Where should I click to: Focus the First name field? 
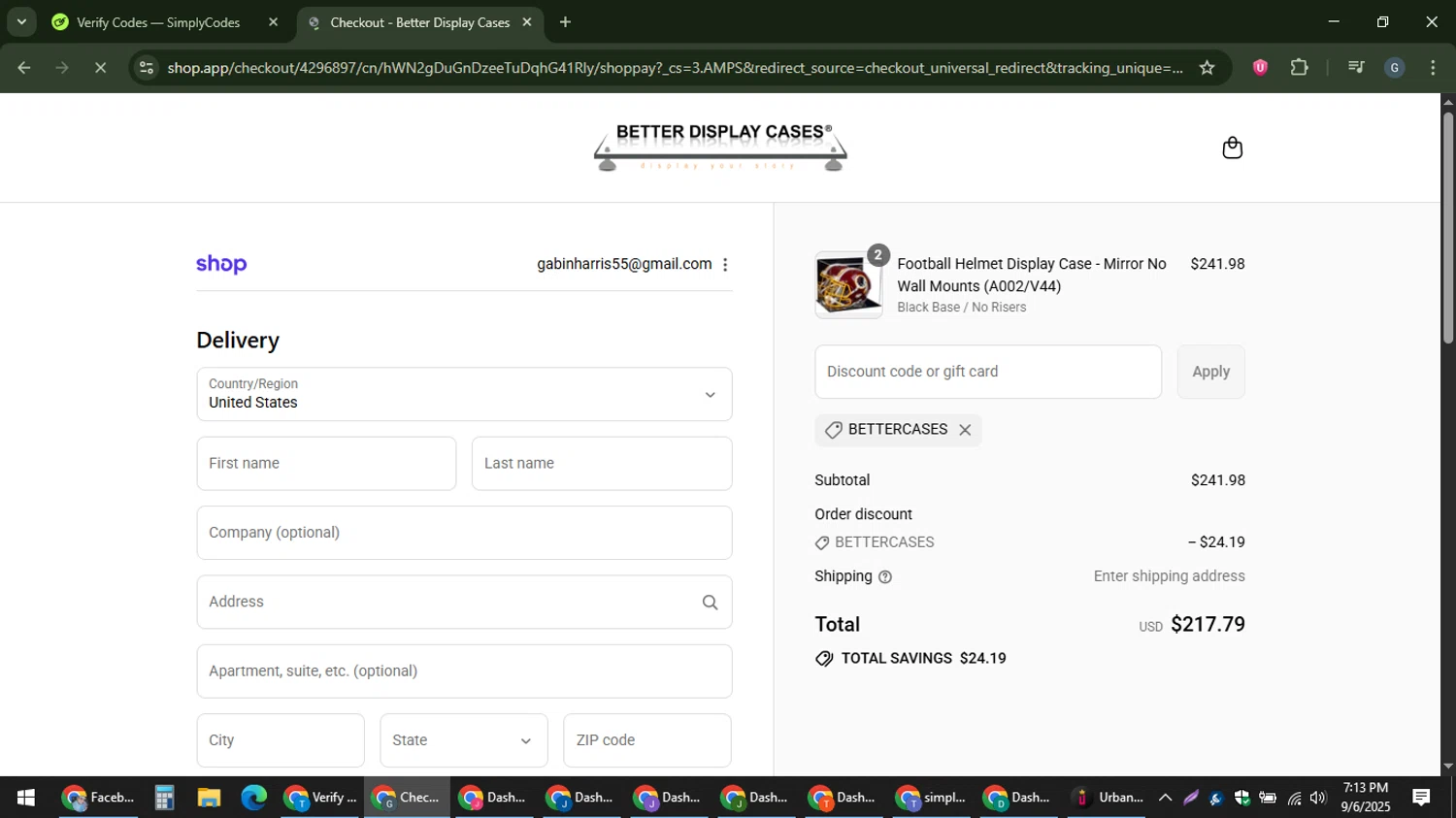point(326,464)
